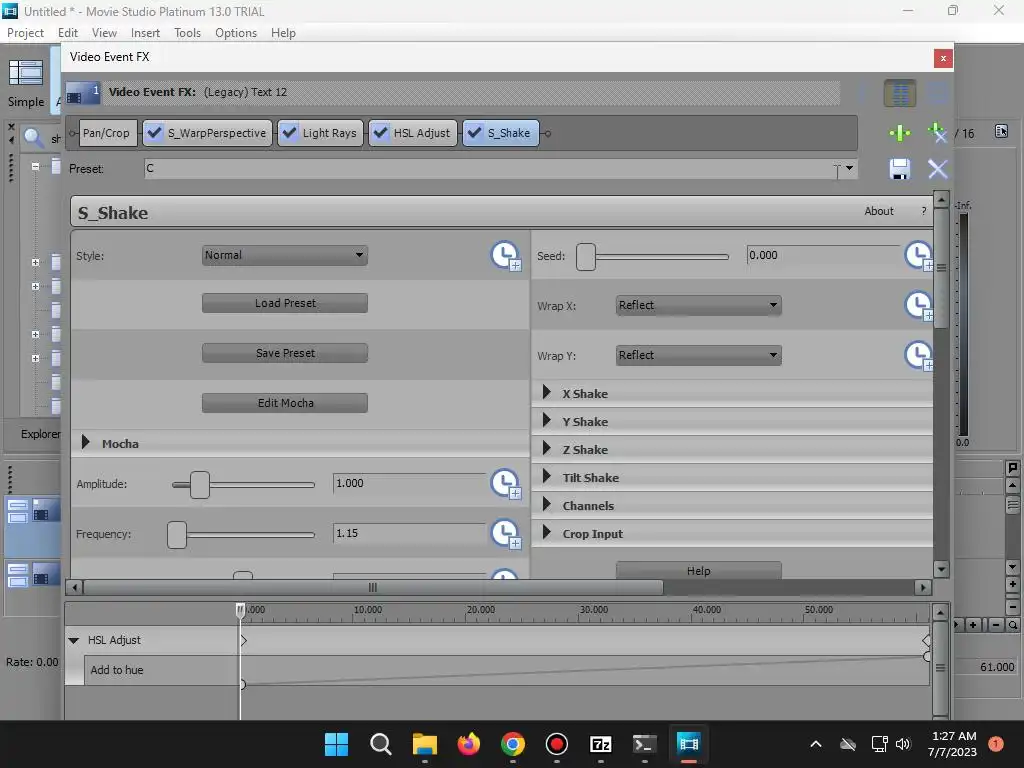Click the Delete Preset X icon
Image resolution: width=1024 pixels, height=768 pixels.
click(x=938, y=169)
